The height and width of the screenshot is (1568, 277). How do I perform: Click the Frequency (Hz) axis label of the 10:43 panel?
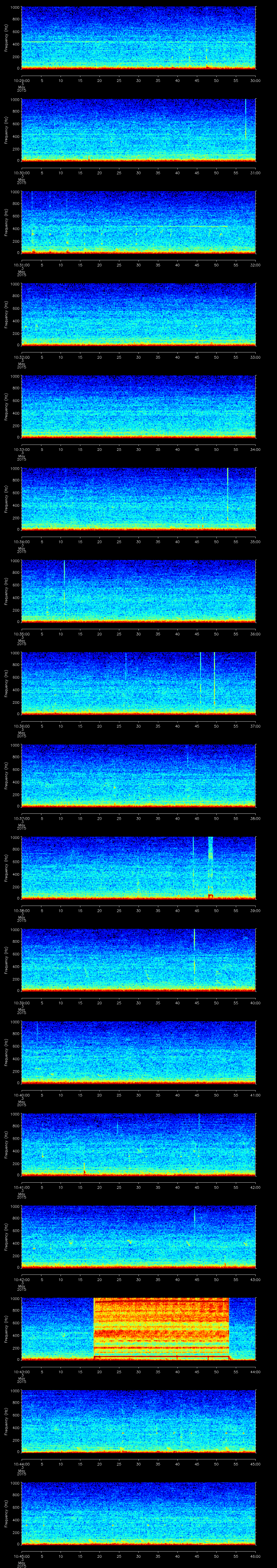coord(6,1329)
